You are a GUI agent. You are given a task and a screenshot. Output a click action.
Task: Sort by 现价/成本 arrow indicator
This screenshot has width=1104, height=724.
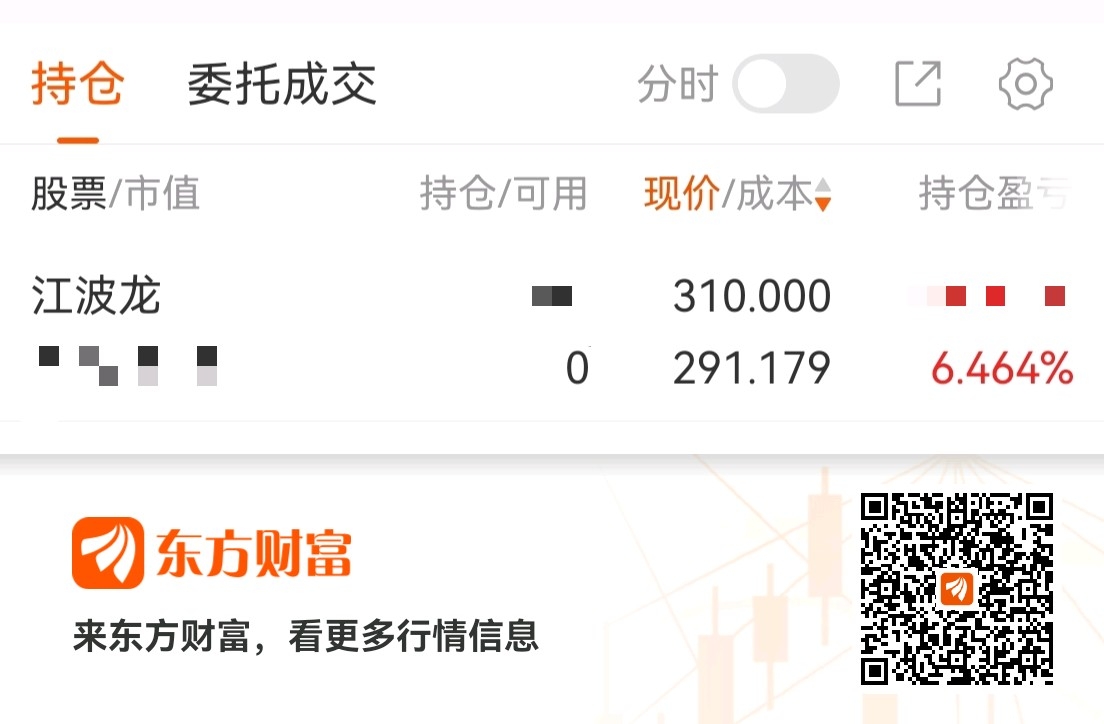[822, 194]
